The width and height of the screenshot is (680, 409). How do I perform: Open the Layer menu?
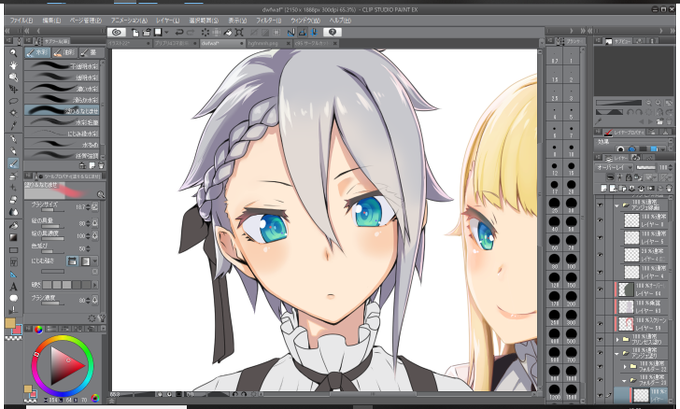click(x=167, y=20)
